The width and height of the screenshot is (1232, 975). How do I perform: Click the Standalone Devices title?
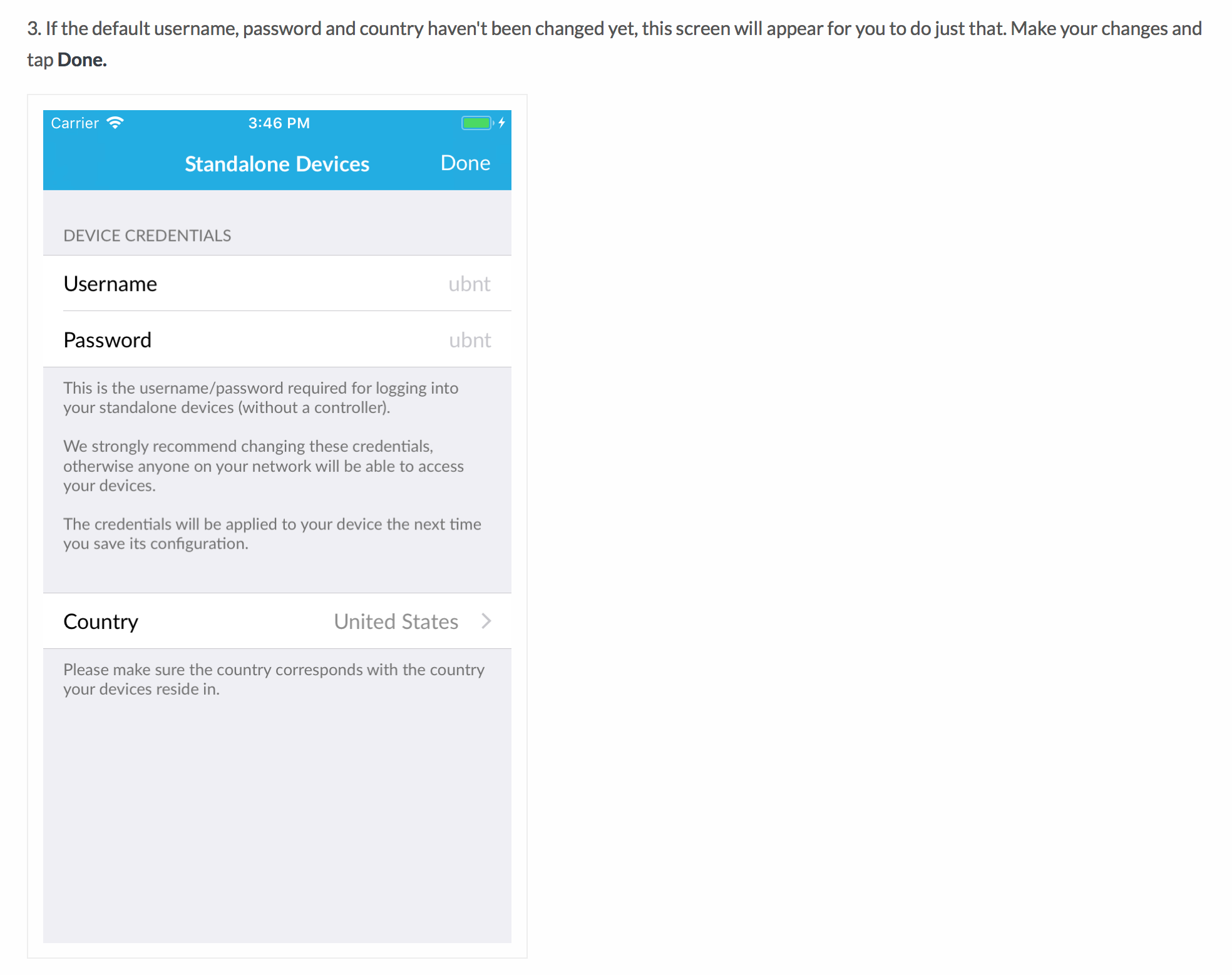(277, 164)
